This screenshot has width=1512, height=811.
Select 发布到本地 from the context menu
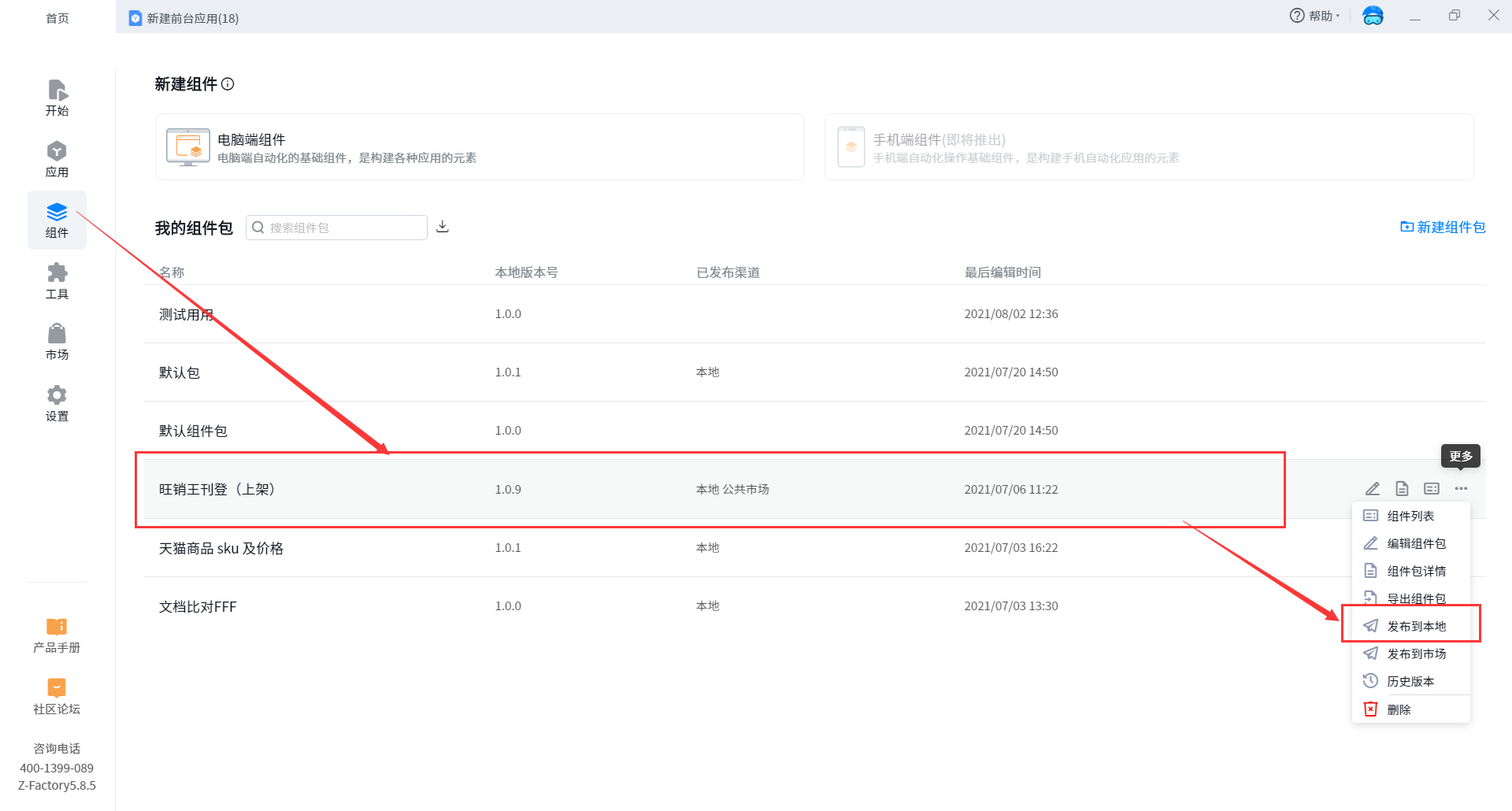pos(1415,626)
